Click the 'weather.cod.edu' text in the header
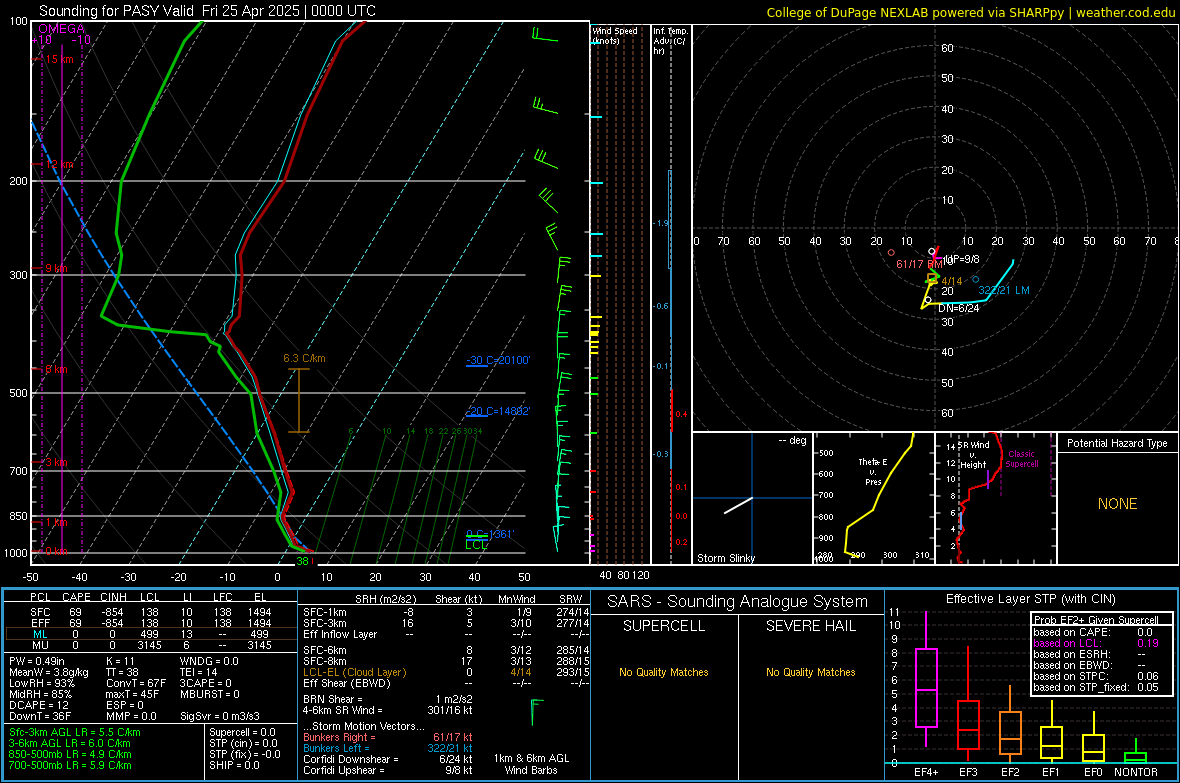 (1125, 13)
